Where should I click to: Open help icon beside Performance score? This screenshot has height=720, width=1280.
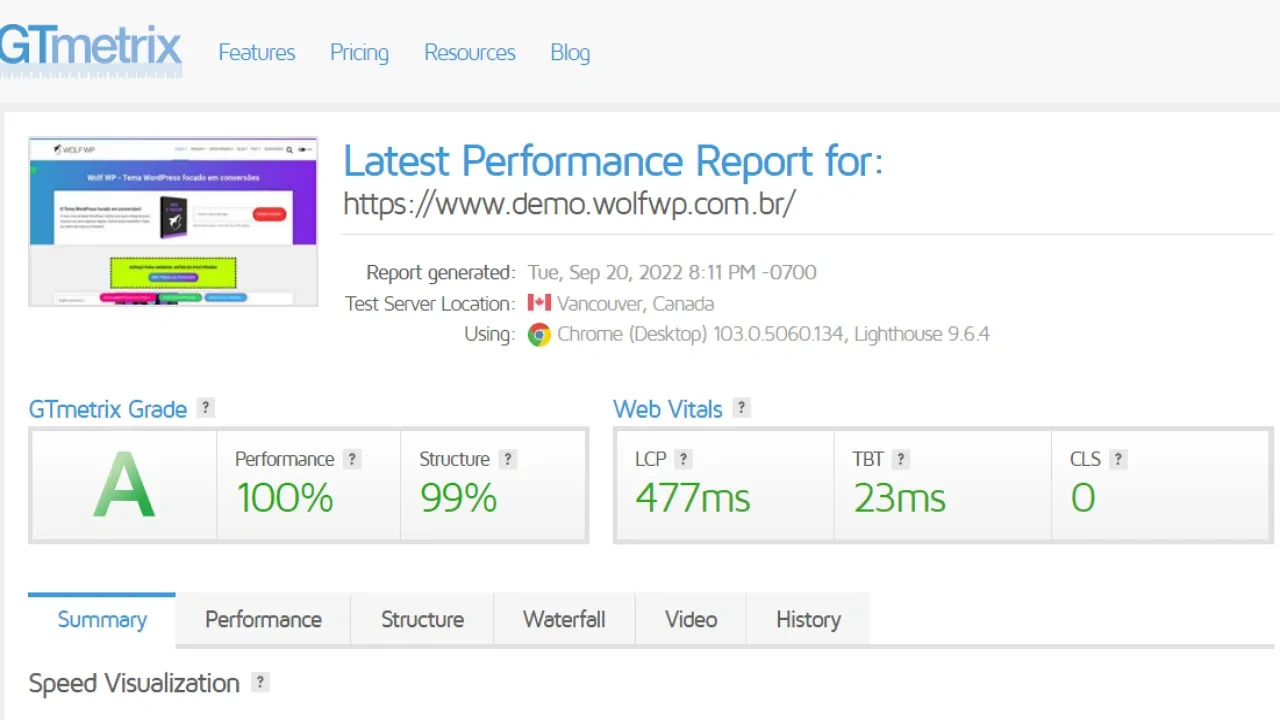pos(352,459)
